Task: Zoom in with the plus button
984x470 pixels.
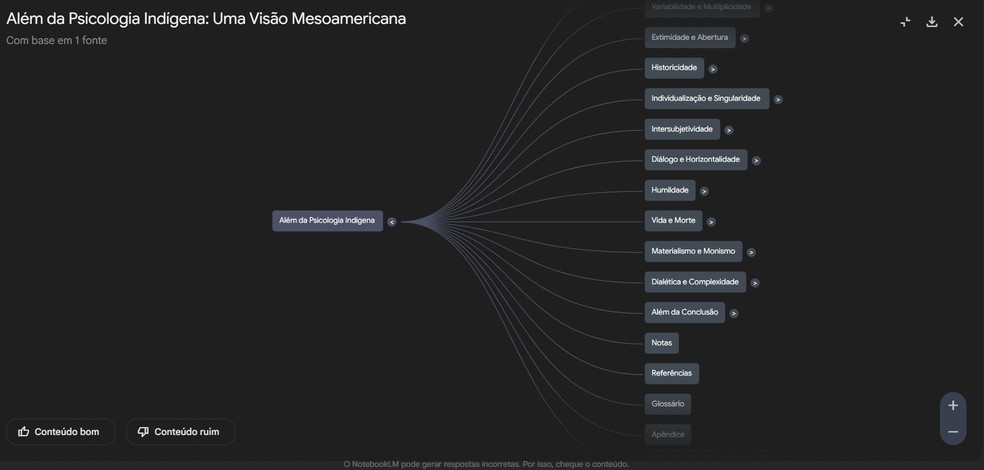Action: point(953,405)
